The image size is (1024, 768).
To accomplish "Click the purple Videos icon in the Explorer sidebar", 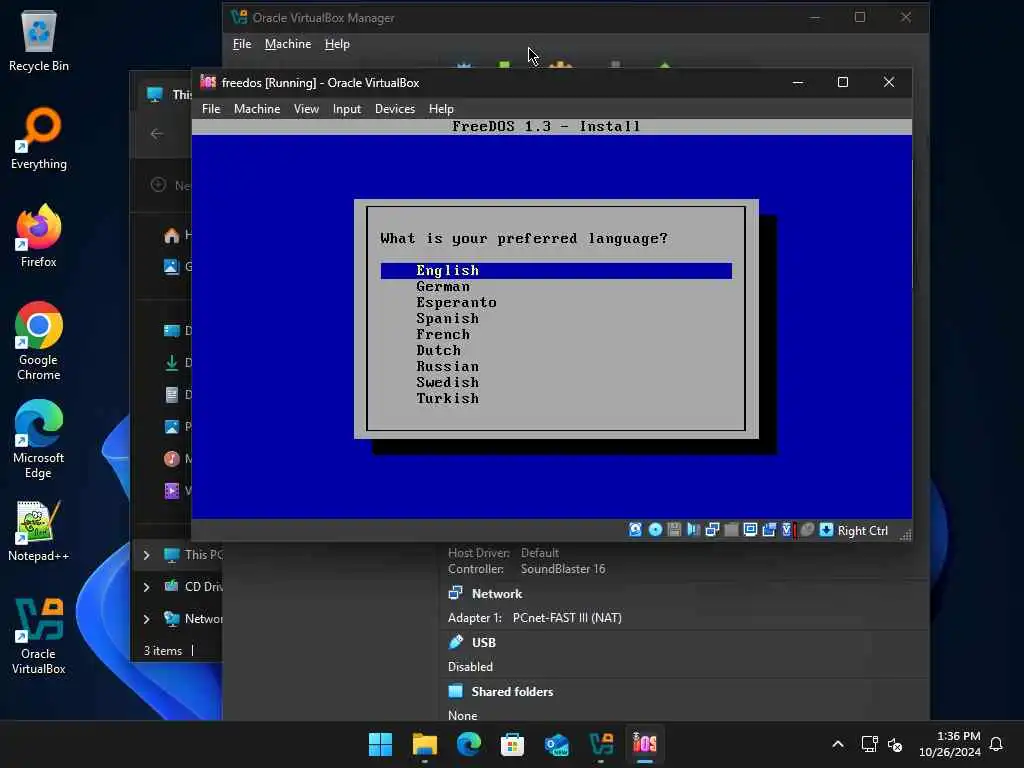I will (x=172, y=490).
